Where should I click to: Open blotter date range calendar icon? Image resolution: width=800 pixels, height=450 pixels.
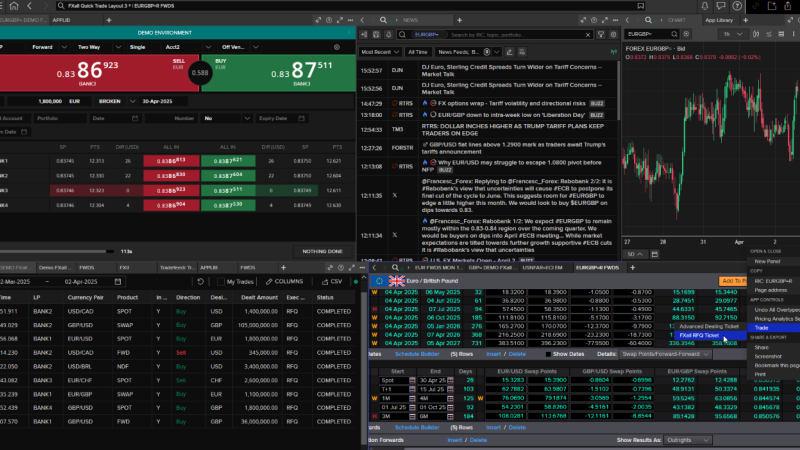tap(118, 282)
